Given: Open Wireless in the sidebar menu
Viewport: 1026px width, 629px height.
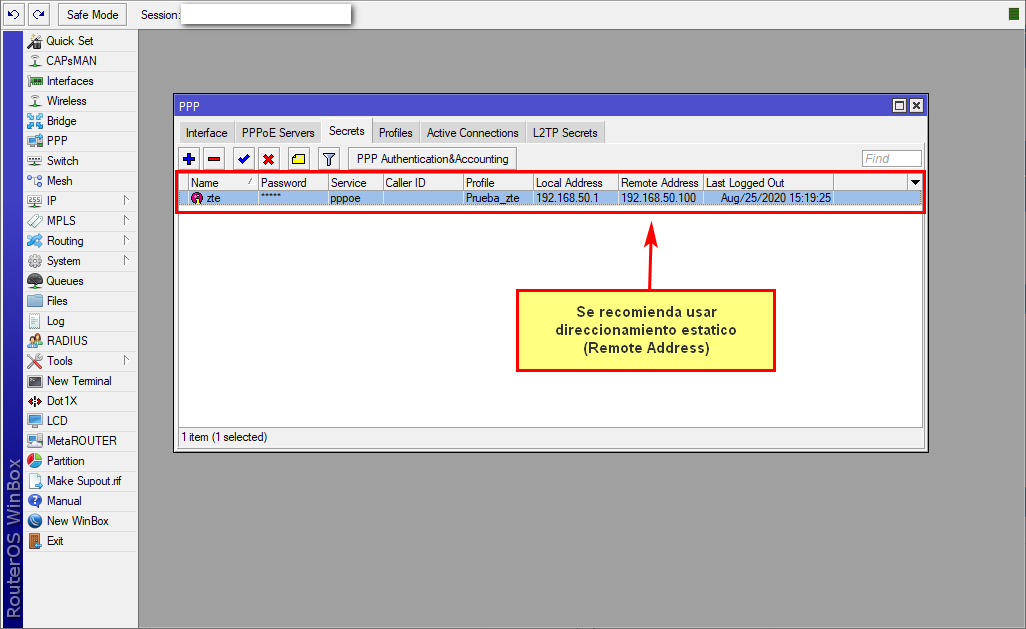Looking at the screenshot, I should pyautogui.click(x=66, y=101).
